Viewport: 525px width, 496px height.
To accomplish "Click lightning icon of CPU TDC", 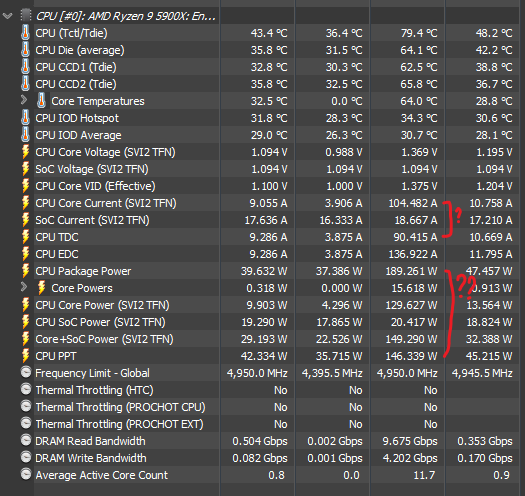I will click(25, 237).
